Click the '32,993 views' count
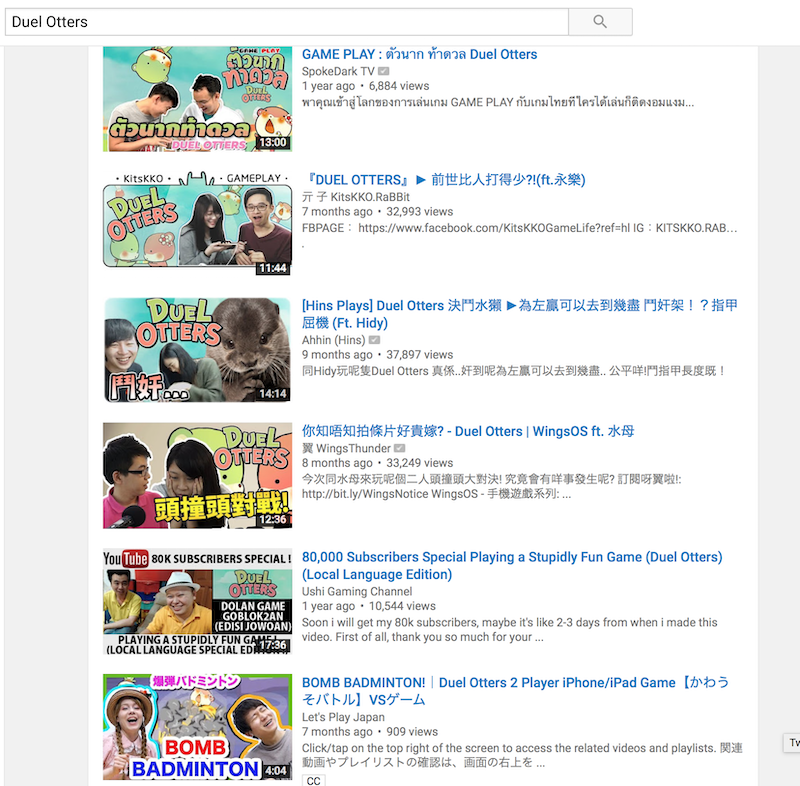Image resolution: width=800 pixels, height=786 pixels. click(419, 211)
